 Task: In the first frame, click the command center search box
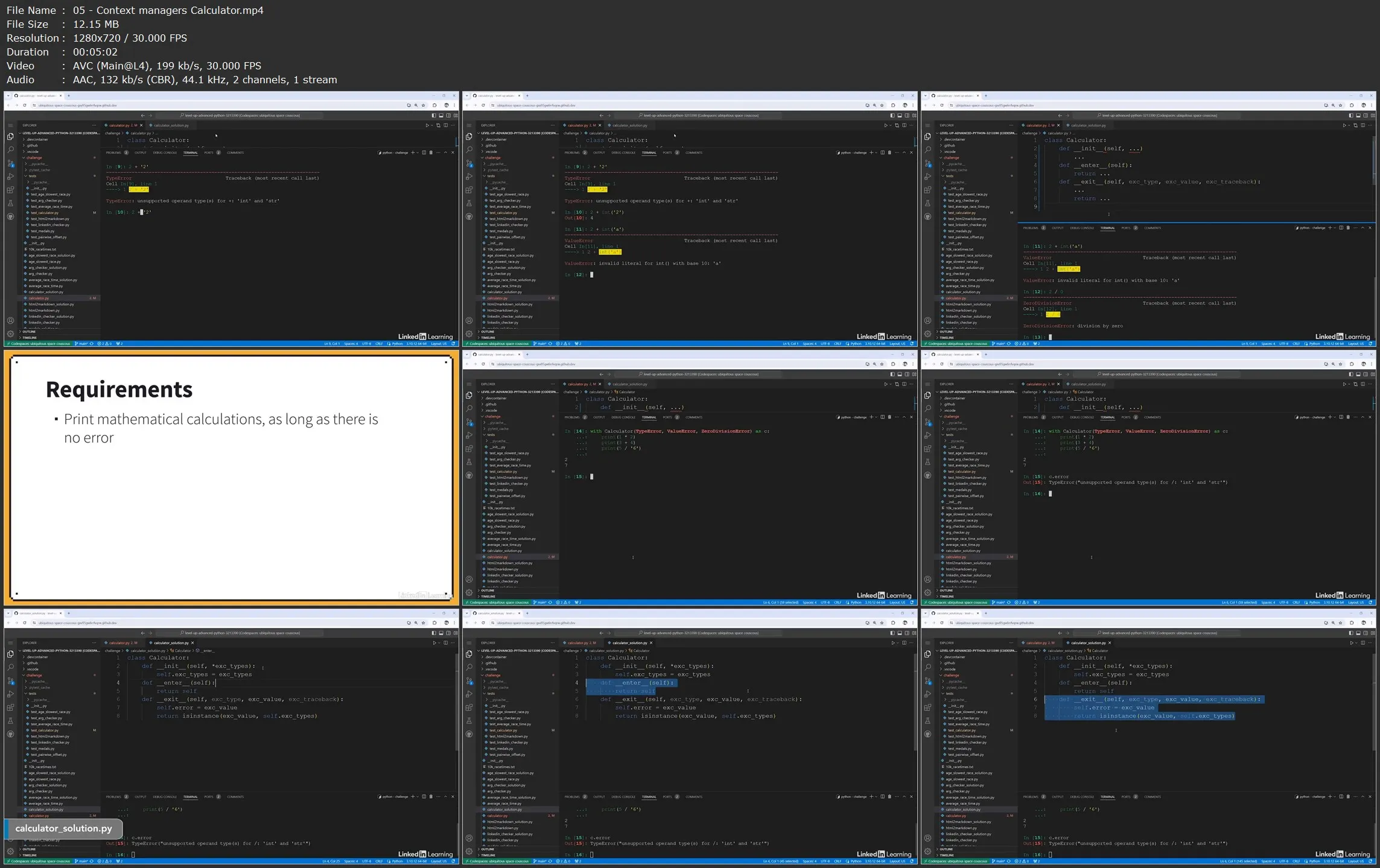click(240, 115)
